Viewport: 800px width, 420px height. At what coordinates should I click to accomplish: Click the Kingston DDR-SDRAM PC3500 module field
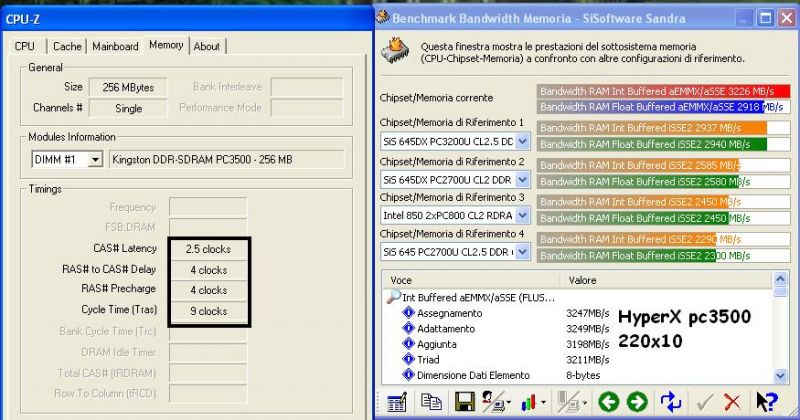[x=227, y=160]
